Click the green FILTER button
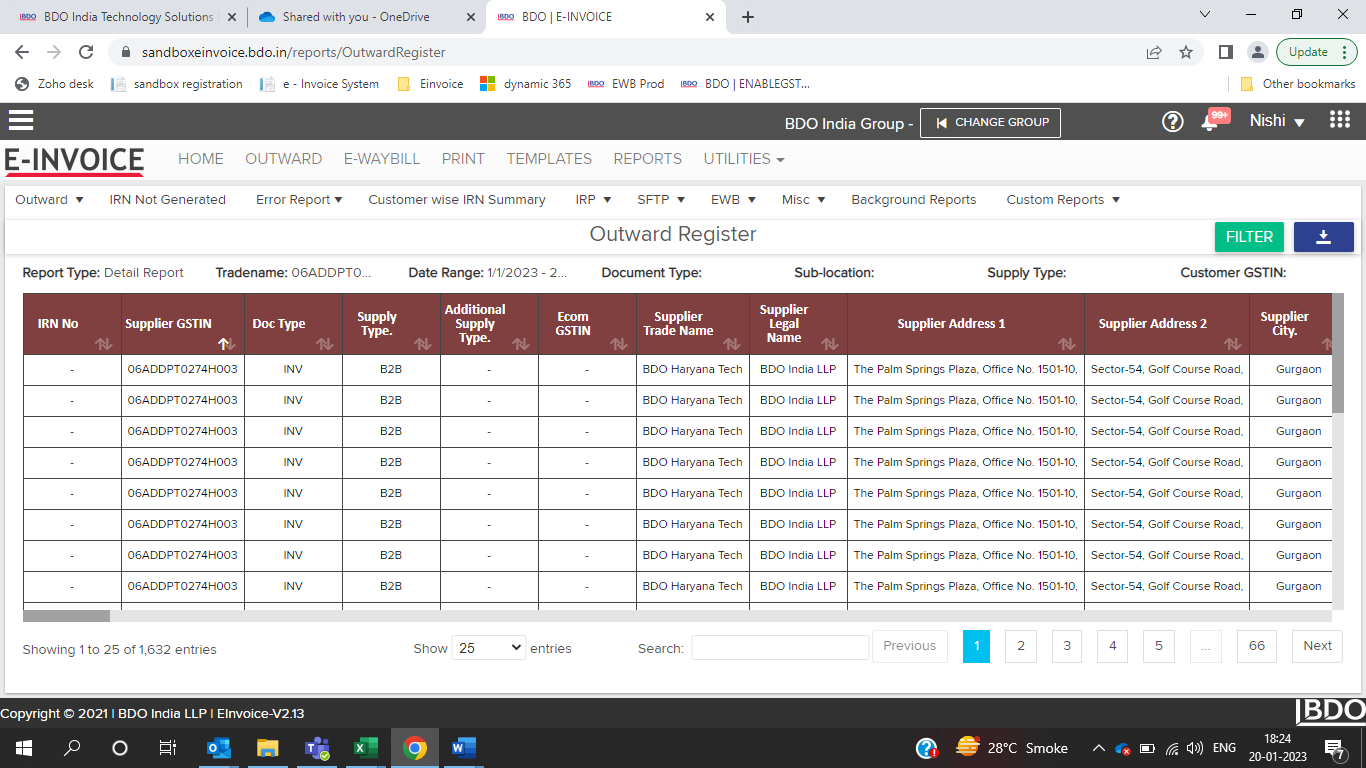This screenshot has height=768, width=1366. coord(1249,237)
